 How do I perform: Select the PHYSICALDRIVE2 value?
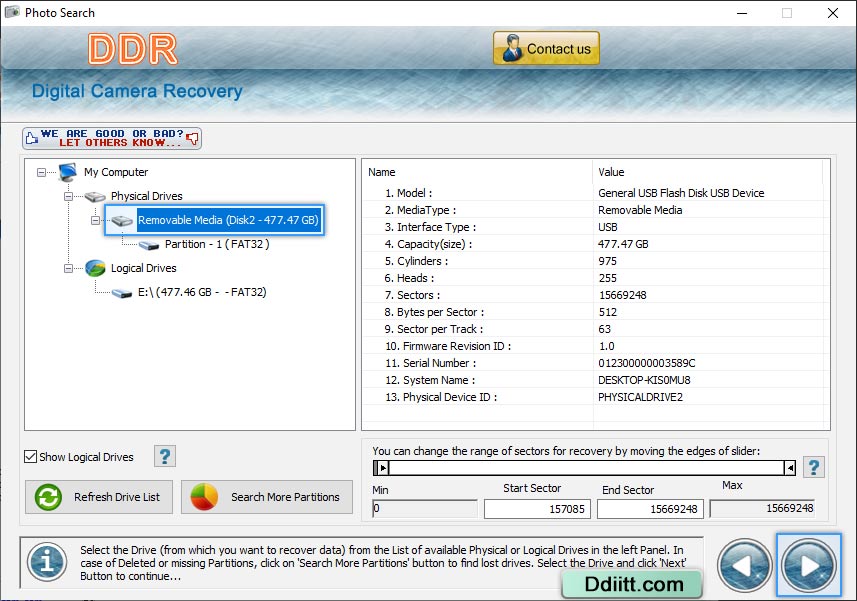pos(640,397)
